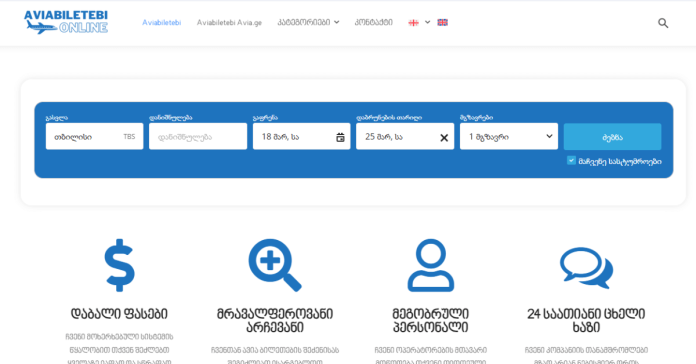The height and width of the screenshot is (364, 696).
Task: Switch to Georgian language flag
Action: (413, 23)
